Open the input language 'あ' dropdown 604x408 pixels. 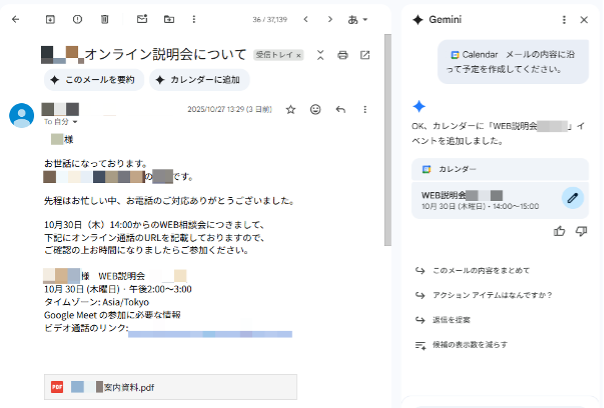pos(357,19)
